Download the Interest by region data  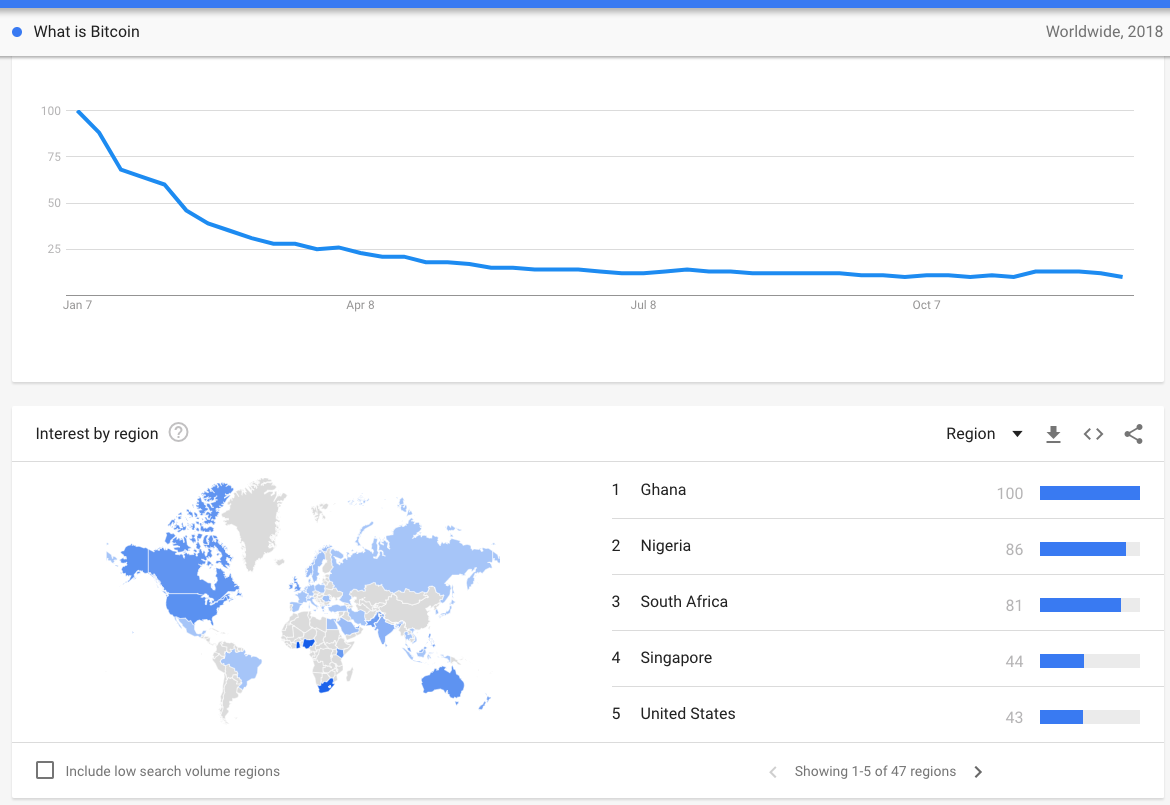click(x=1053, y=434)
